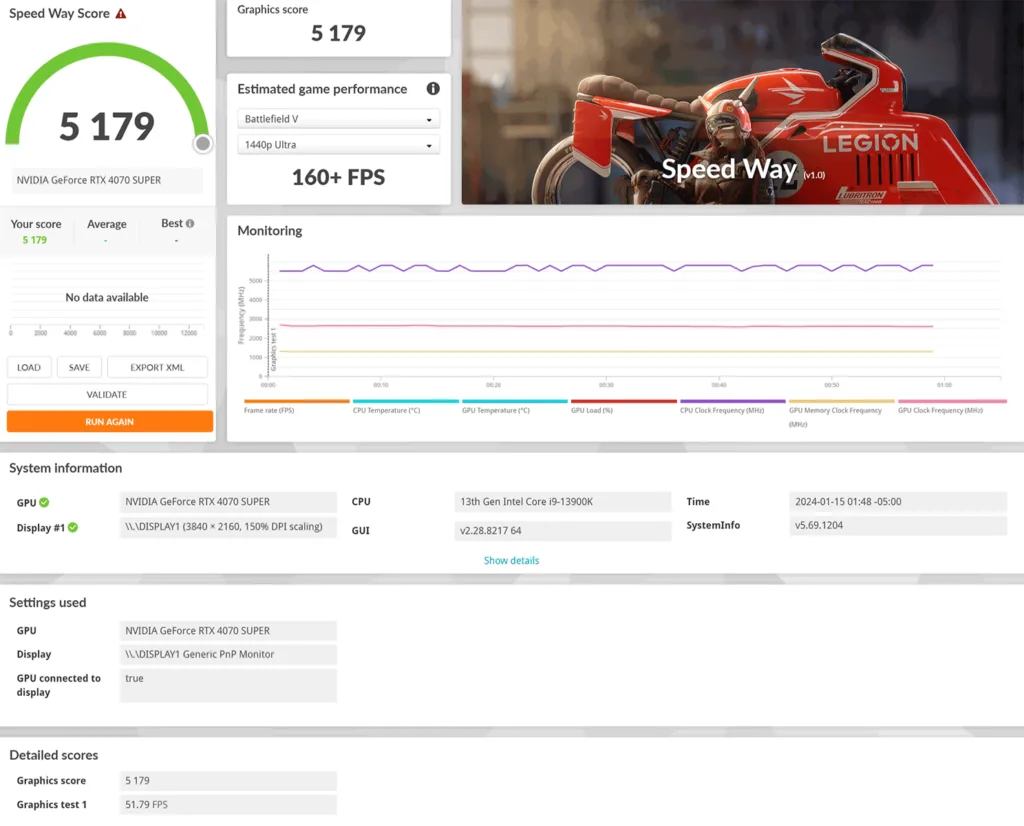
Task: Toggle the GPU Clock Frequency legend entry
Action: click(x=951, y=407)
